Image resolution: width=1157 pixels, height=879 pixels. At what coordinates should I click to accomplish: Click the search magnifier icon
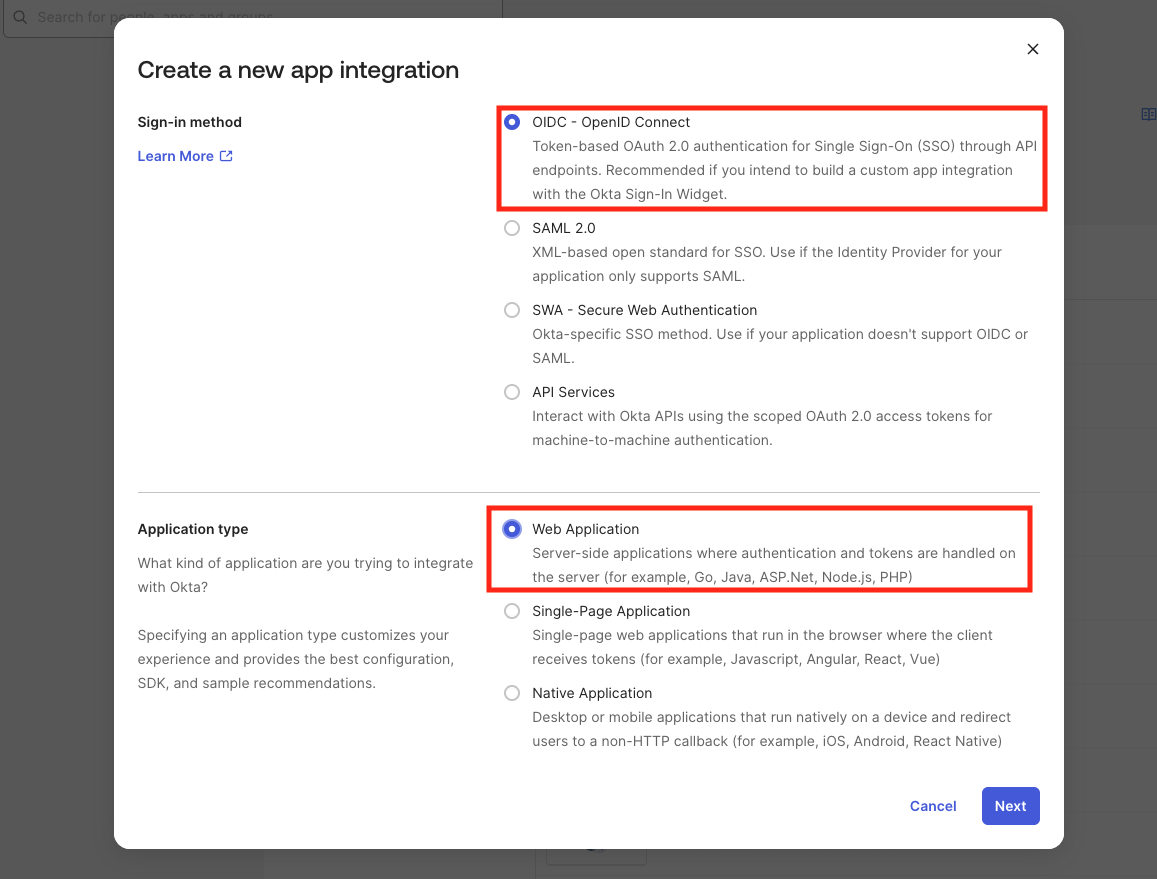click(x=21, y=17)
